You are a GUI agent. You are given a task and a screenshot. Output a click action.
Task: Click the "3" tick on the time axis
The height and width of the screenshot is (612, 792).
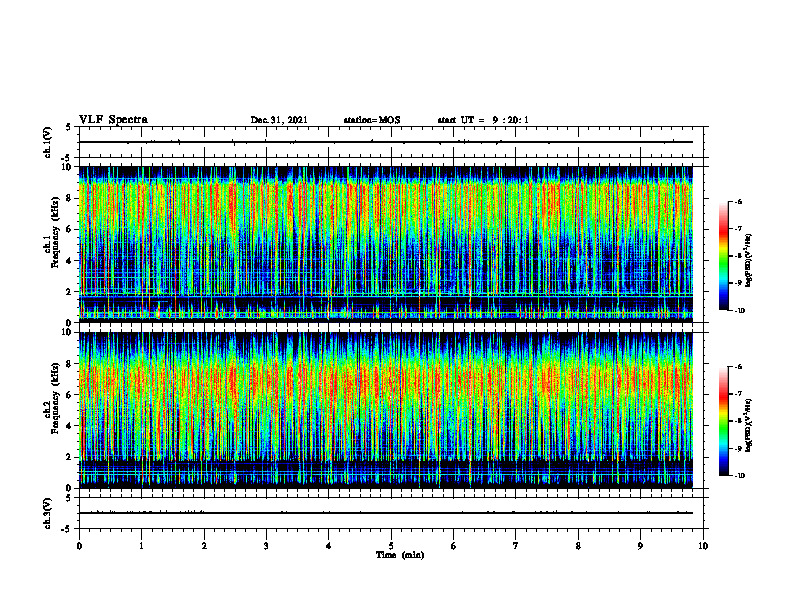tap(266, 546)
